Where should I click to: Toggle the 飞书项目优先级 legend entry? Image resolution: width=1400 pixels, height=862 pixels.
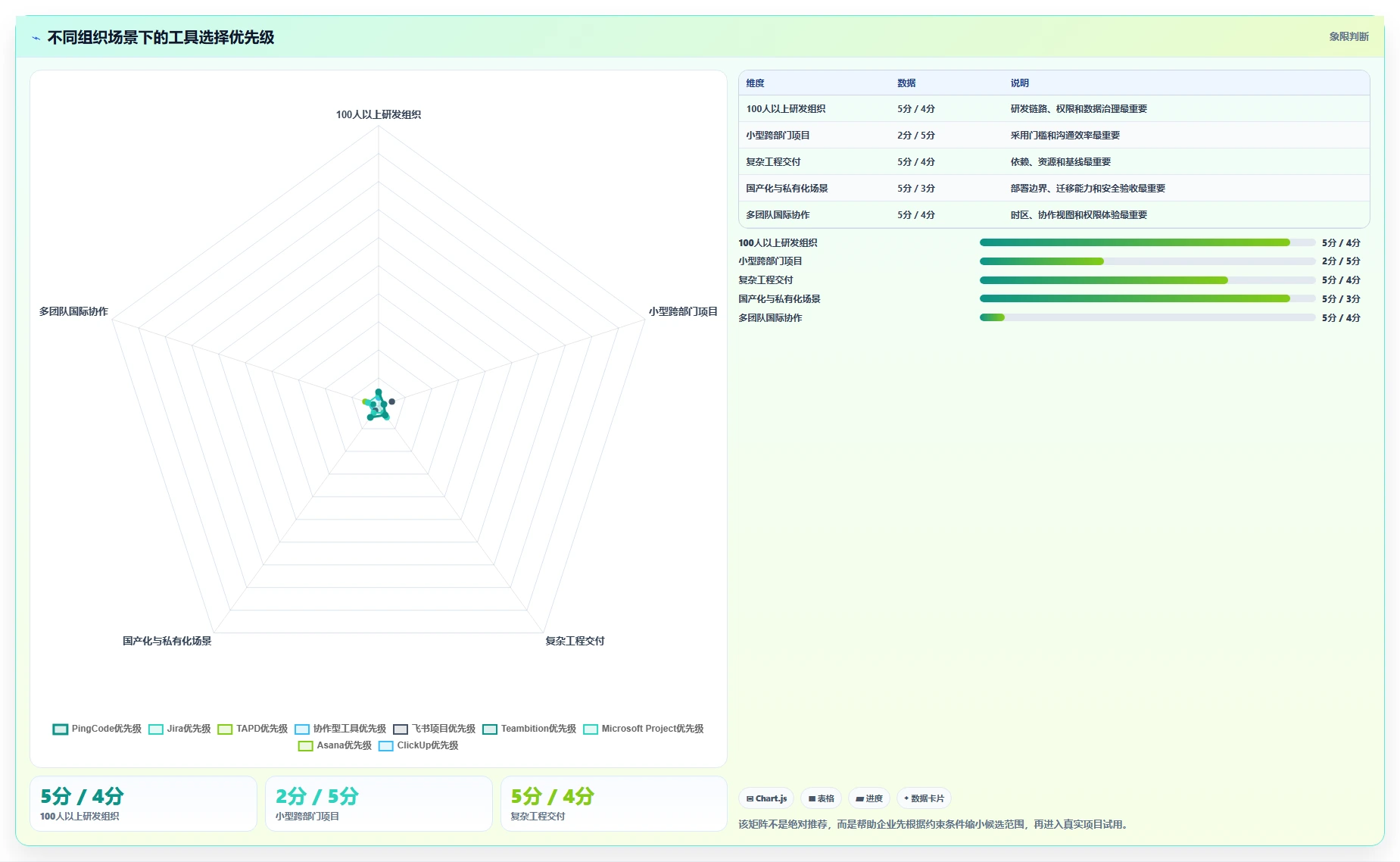click(434, 729)
